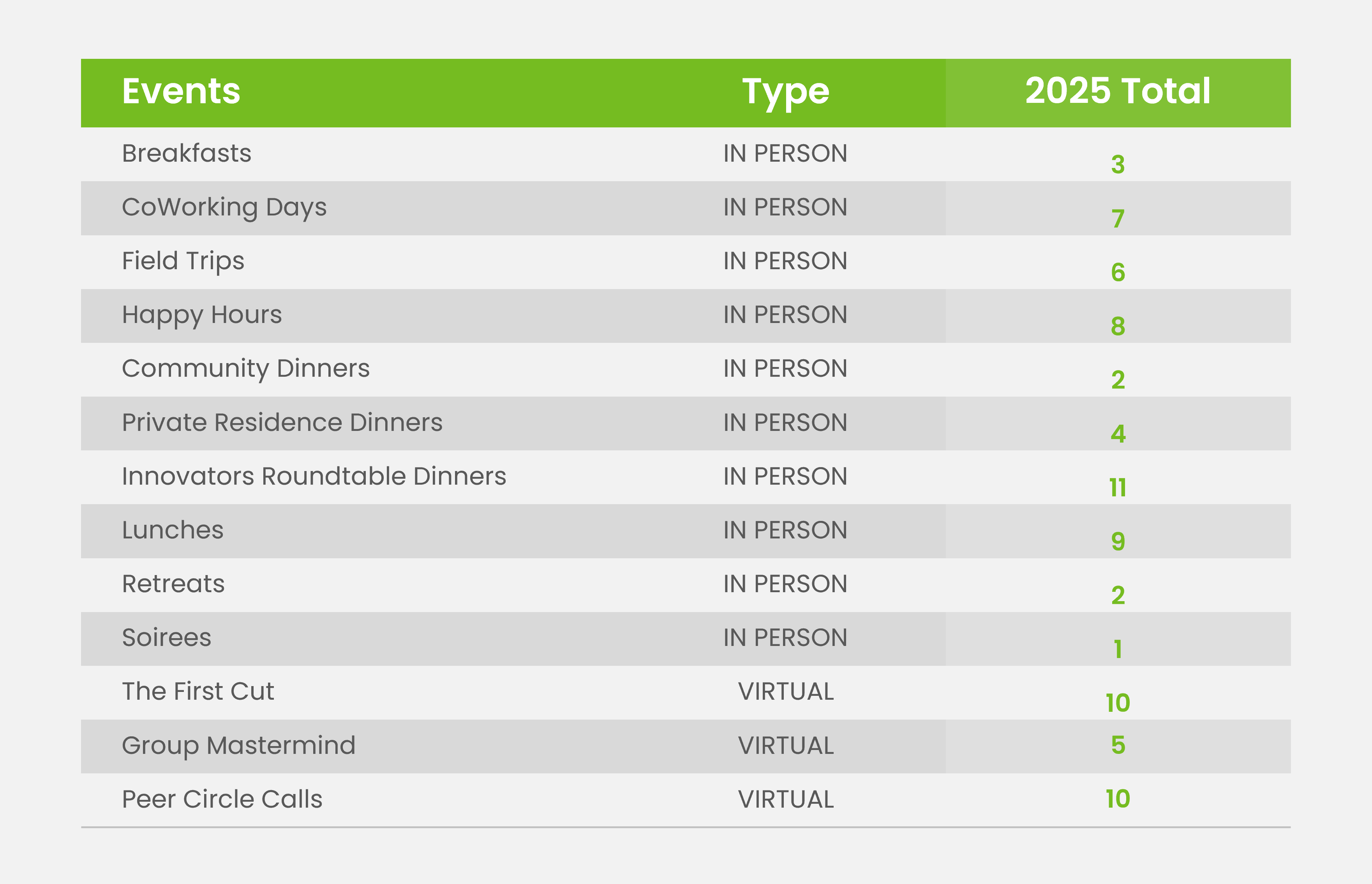1372x884 pixels.
Task: Click the Happy Hours event label
Action: point(201,314)
